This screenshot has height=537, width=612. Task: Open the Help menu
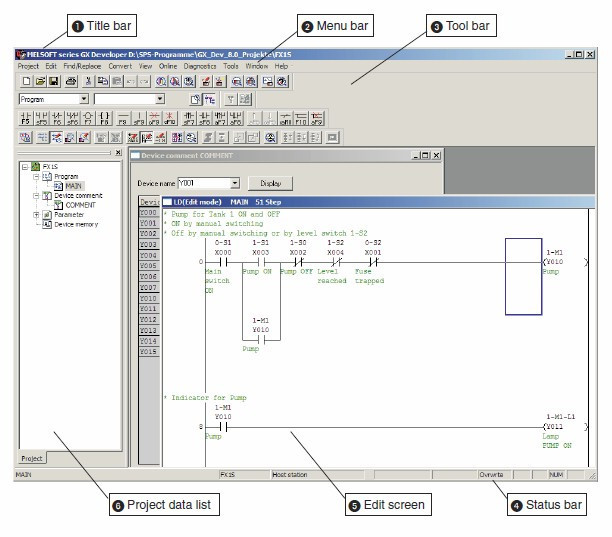(x=281, y=66)
